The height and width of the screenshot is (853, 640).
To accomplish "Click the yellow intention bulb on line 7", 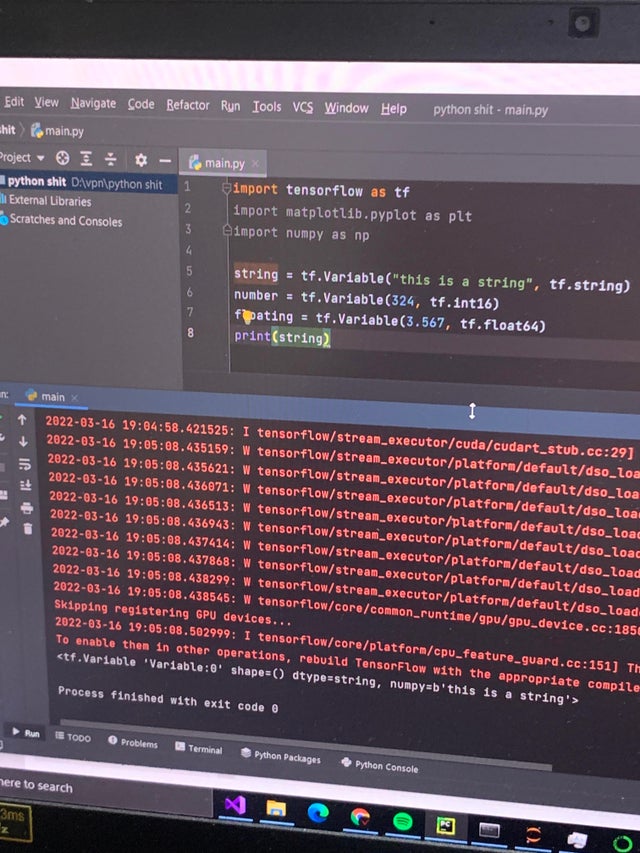I will 247,316.
